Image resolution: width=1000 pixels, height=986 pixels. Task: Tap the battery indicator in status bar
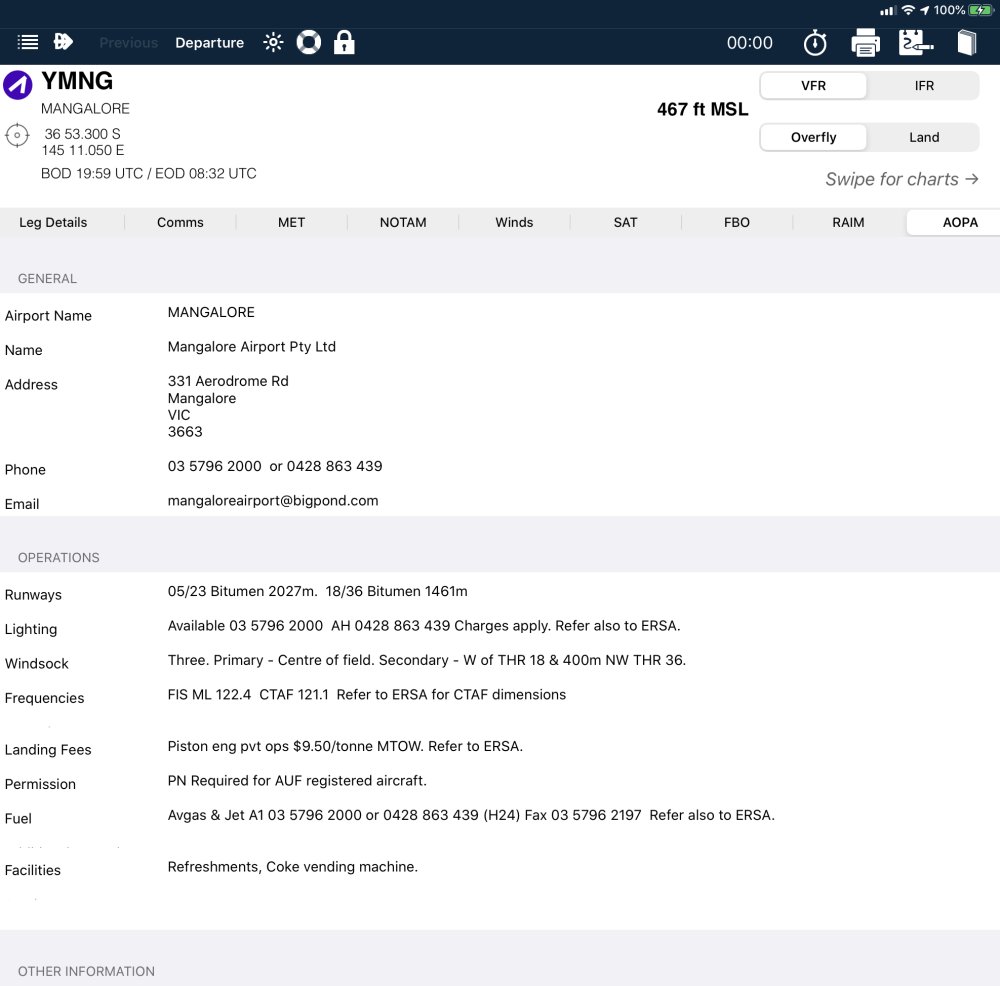coord(980,10)
